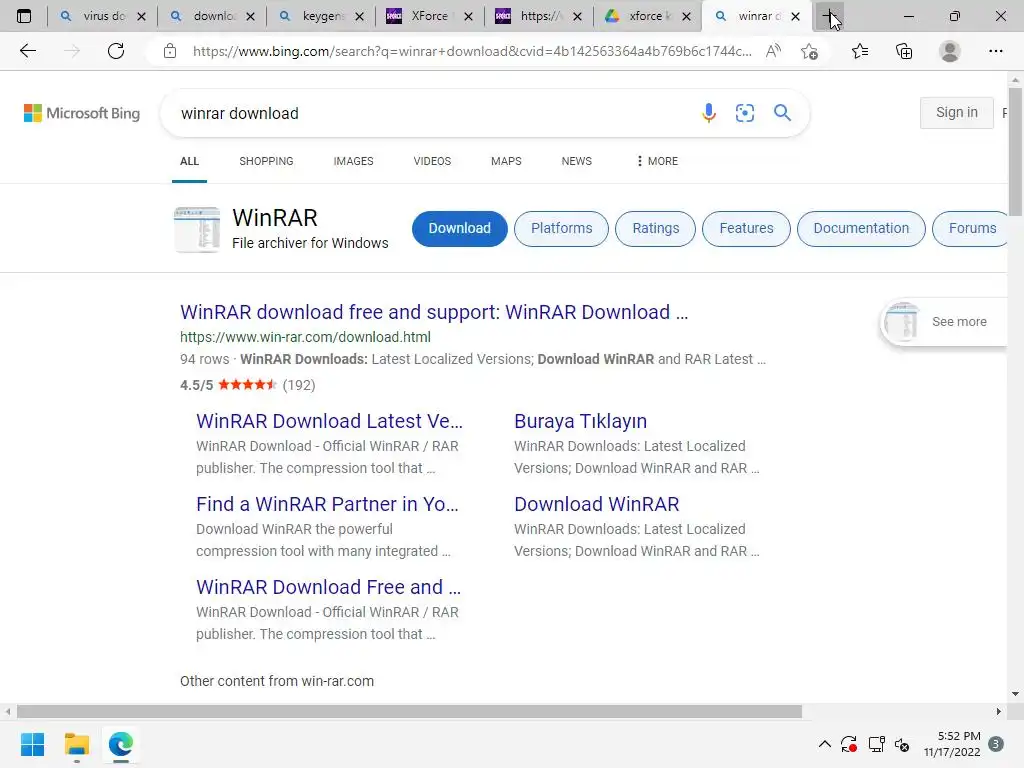
Task: Open 'WinRAR Download Latest Ve...' sublink
Action: point(329,421)
